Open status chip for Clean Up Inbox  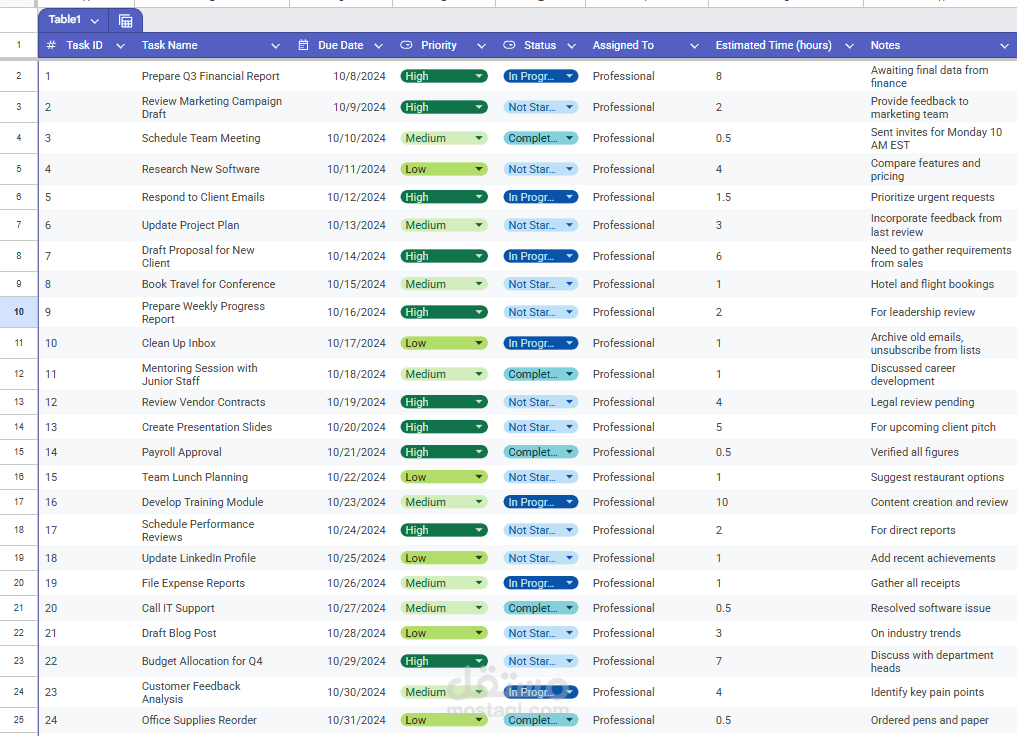click(540, 343)
